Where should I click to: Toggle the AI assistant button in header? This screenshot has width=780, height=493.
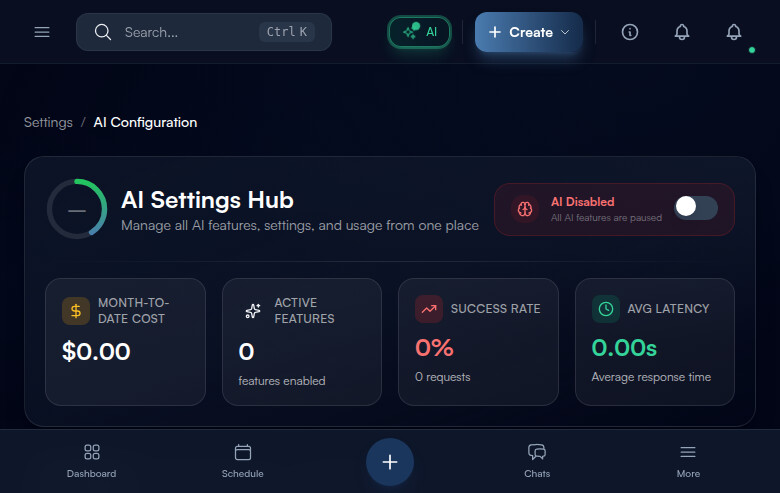[420, 32]
